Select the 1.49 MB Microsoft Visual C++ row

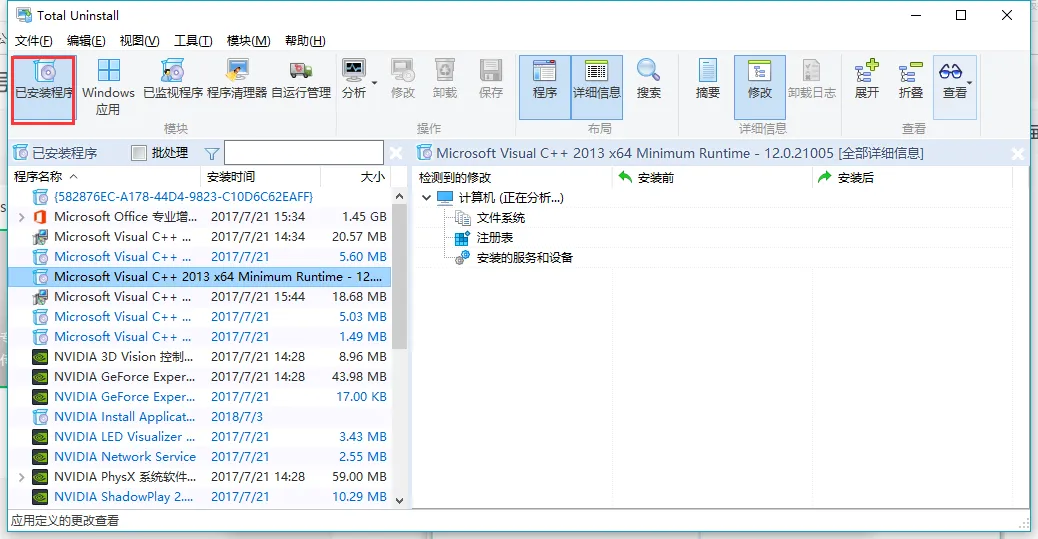pyautogui.click(x=200, y=336)
